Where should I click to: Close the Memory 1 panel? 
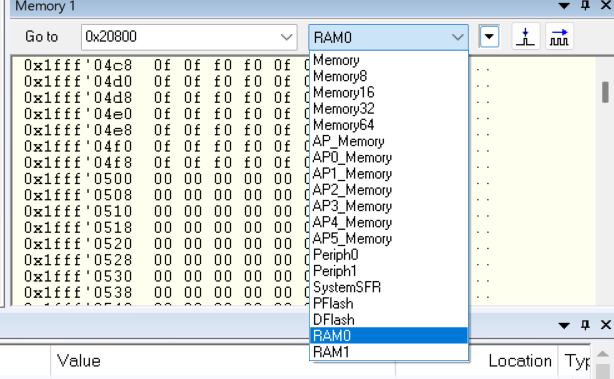click(606, 5)
